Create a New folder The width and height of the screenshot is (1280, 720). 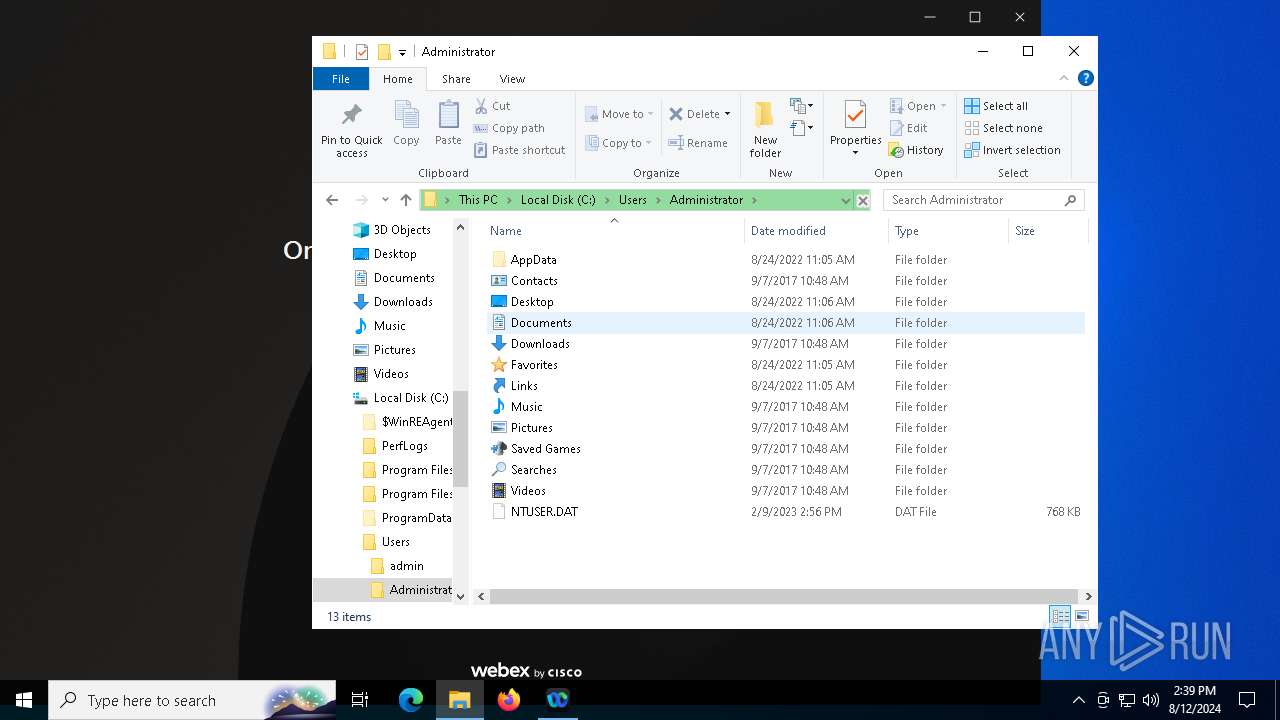point(765,129)
